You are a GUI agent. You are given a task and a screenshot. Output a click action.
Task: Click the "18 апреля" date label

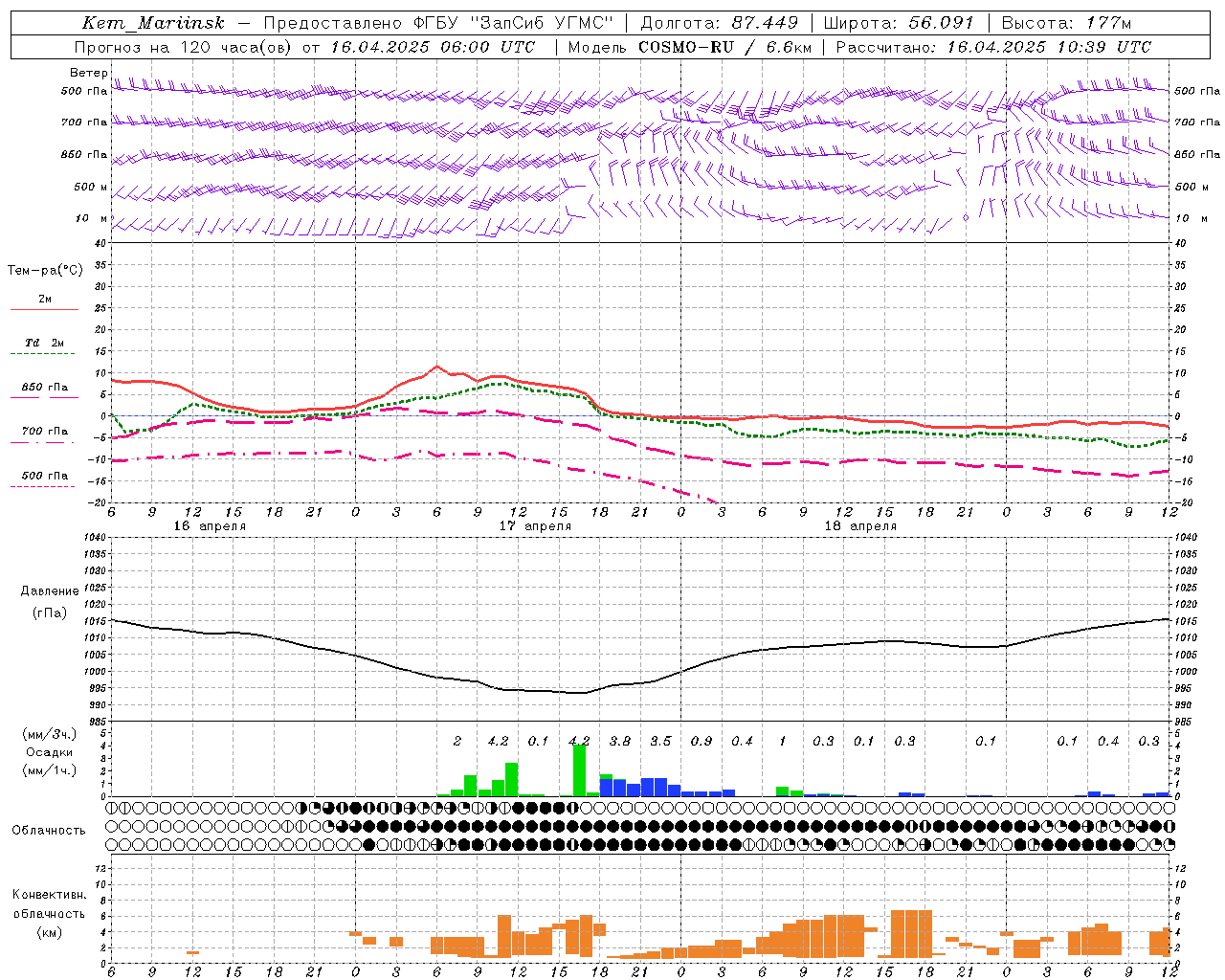860,526
